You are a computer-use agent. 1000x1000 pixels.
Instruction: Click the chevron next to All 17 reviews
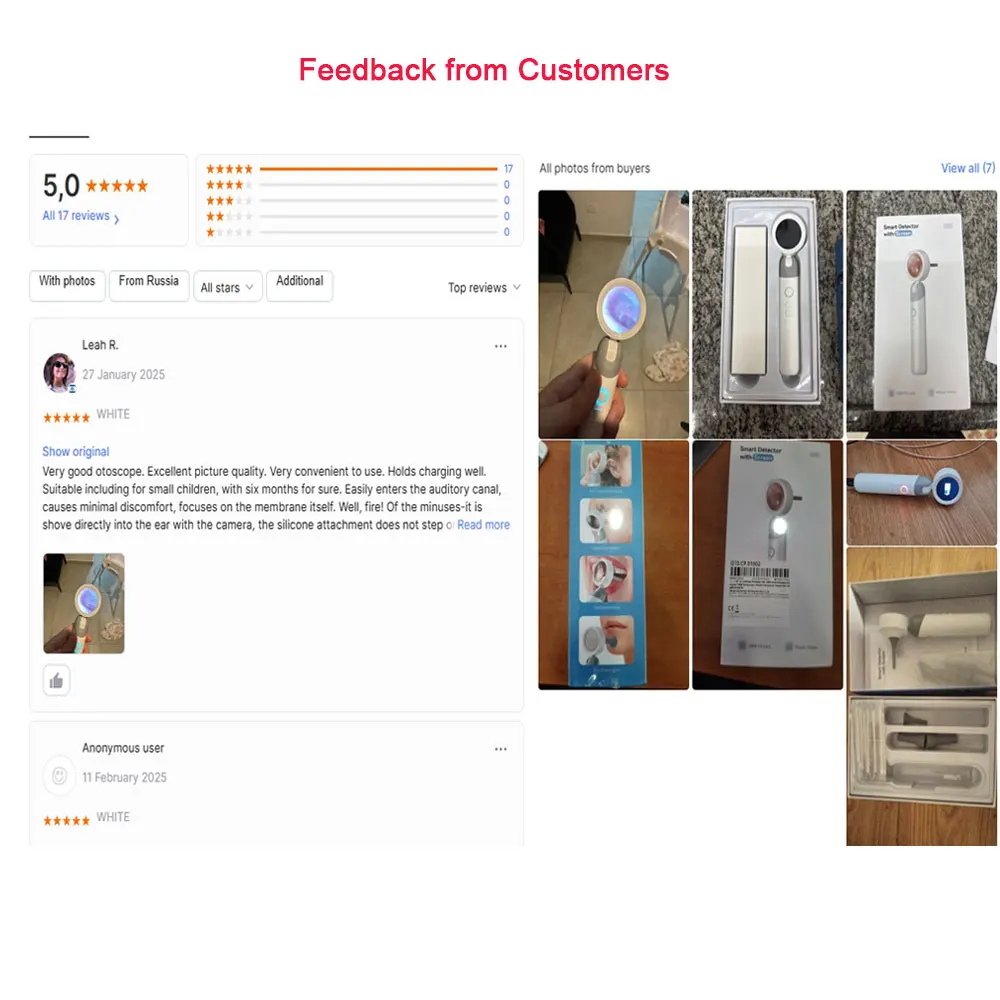pos(117,219)
